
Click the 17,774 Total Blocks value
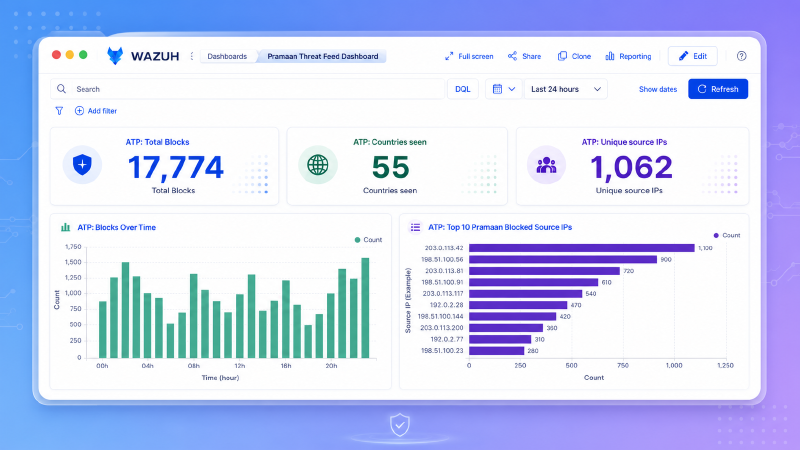[x=176, y=167]
